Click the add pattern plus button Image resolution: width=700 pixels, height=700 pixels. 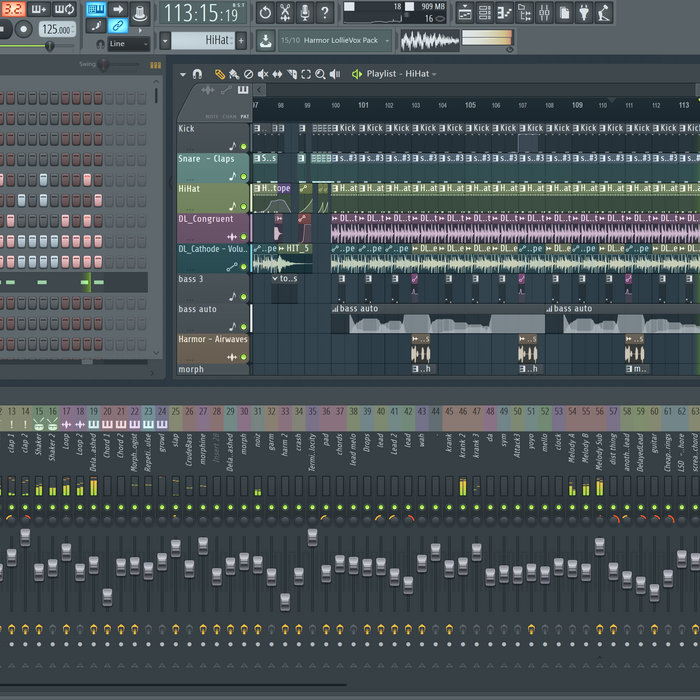click(241, 41)
